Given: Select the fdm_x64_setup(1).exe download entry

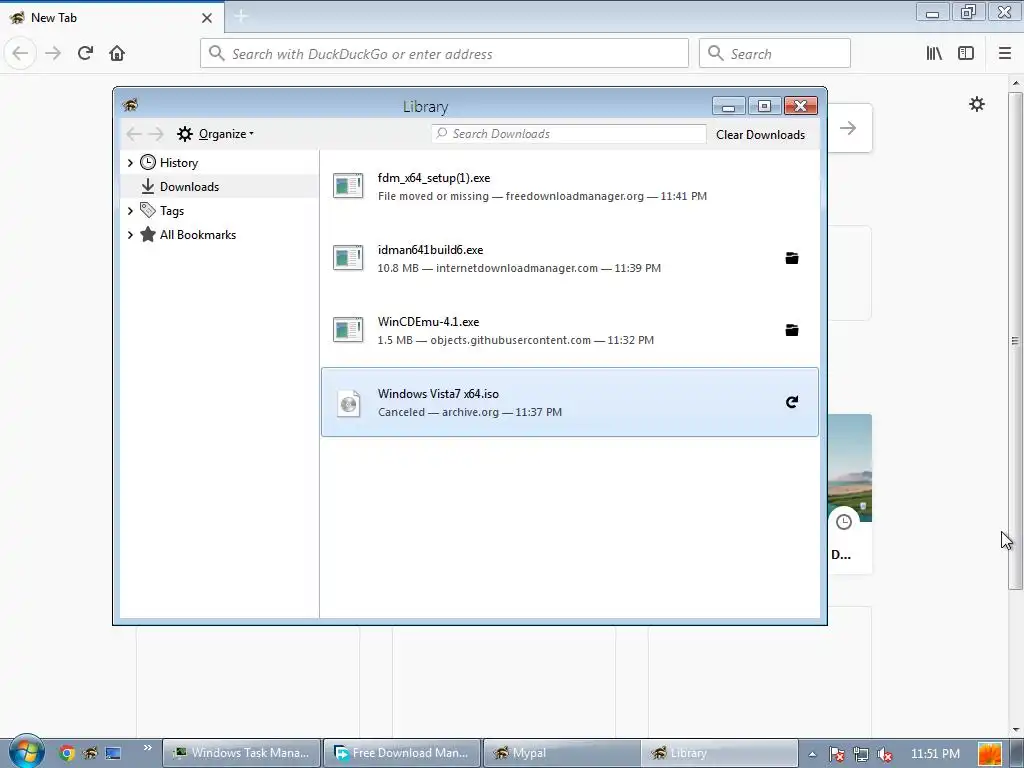Looking at the screenshot, I should click(x=569, y=186).
